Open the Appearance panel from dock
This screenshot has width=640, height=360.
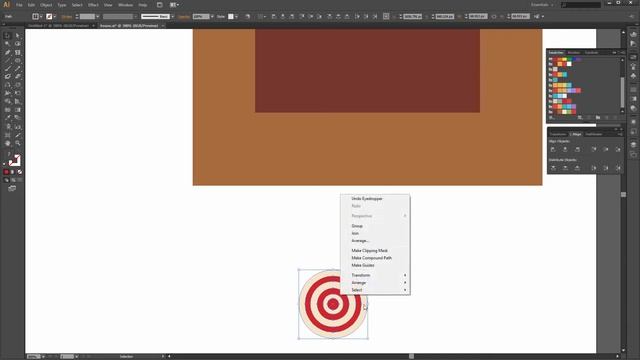pos(633,122)
